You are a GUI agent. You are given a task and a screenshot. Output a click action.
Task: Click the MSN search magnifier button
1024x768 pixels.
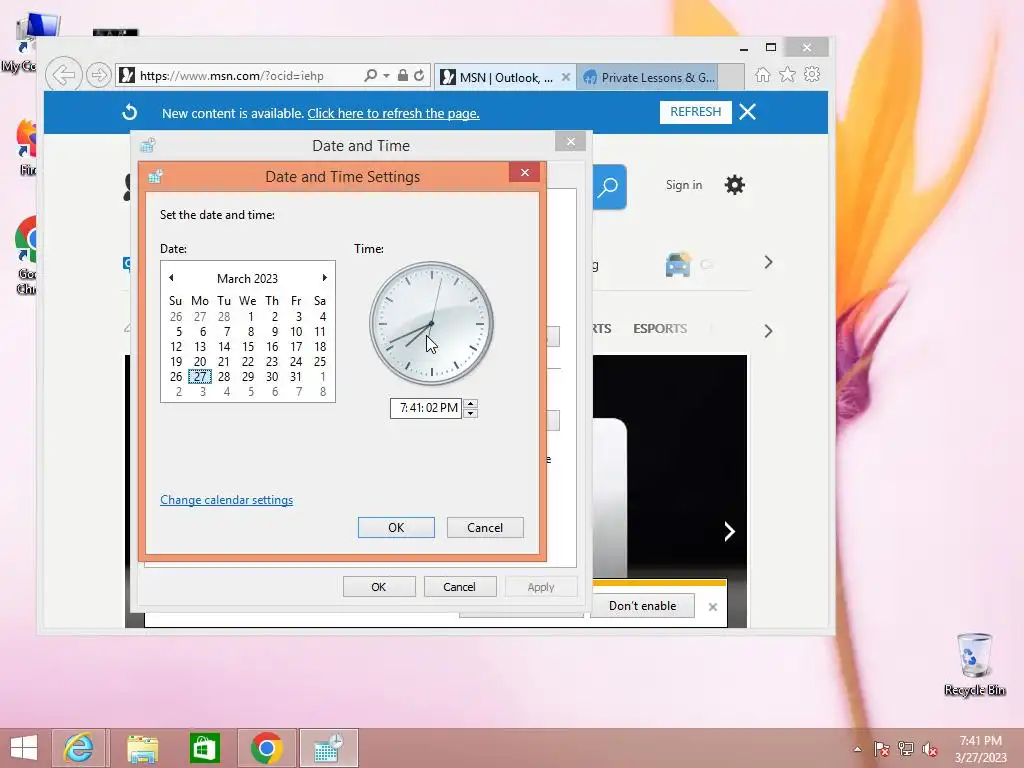(609, 187)
